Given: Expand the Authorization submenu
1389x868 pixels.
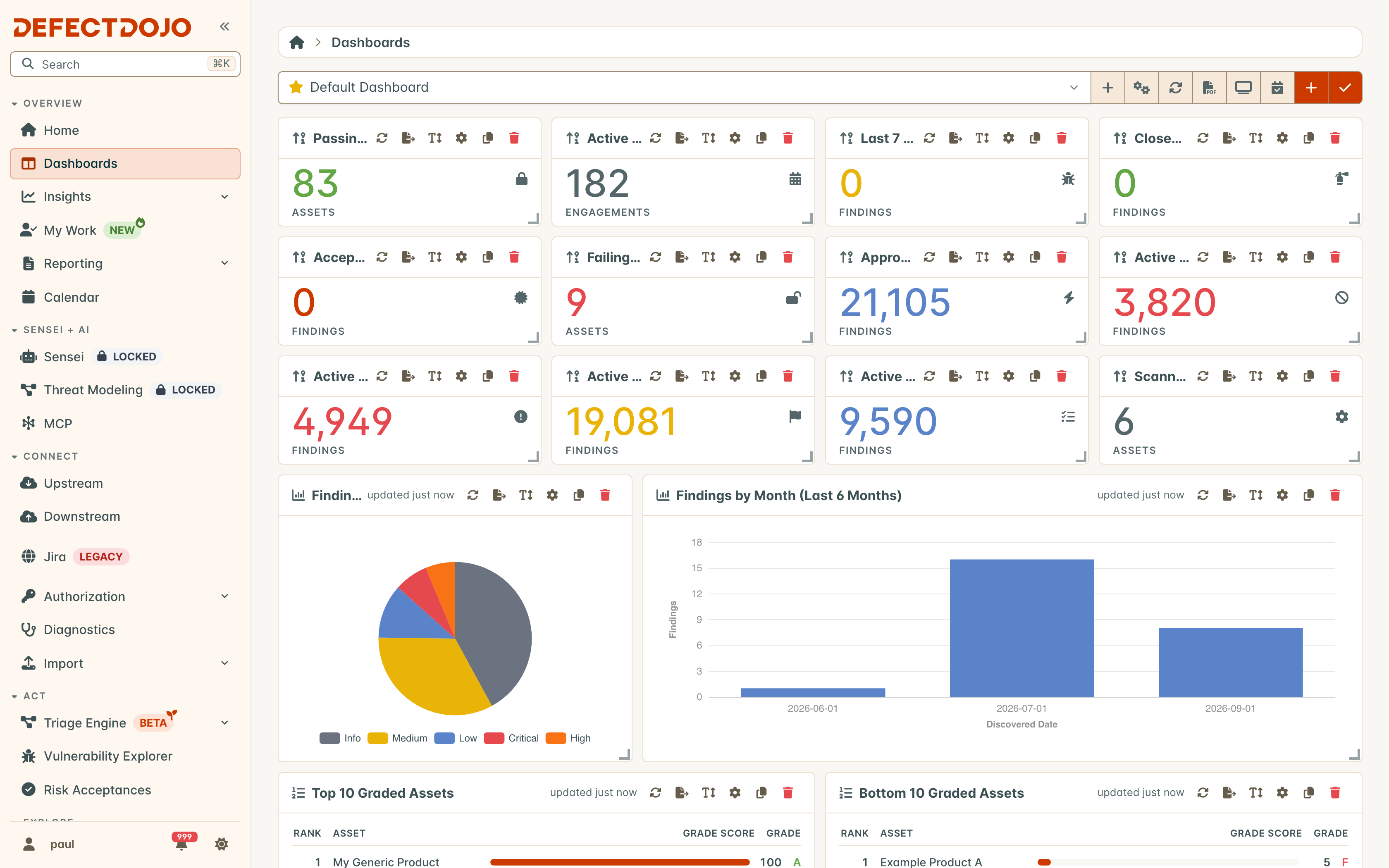Looking at the screenshot, I should [x=224, y=596].
